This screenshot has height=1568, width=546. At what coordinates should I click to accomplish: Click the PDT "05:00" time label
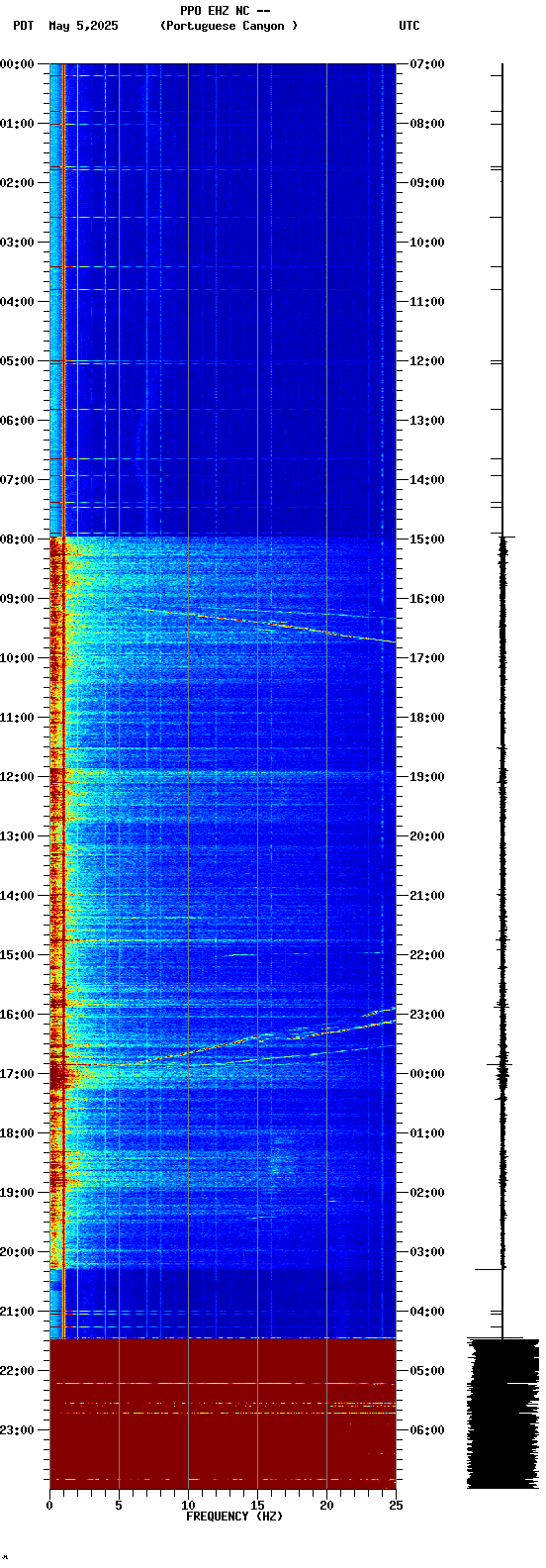tap(18, 360)
